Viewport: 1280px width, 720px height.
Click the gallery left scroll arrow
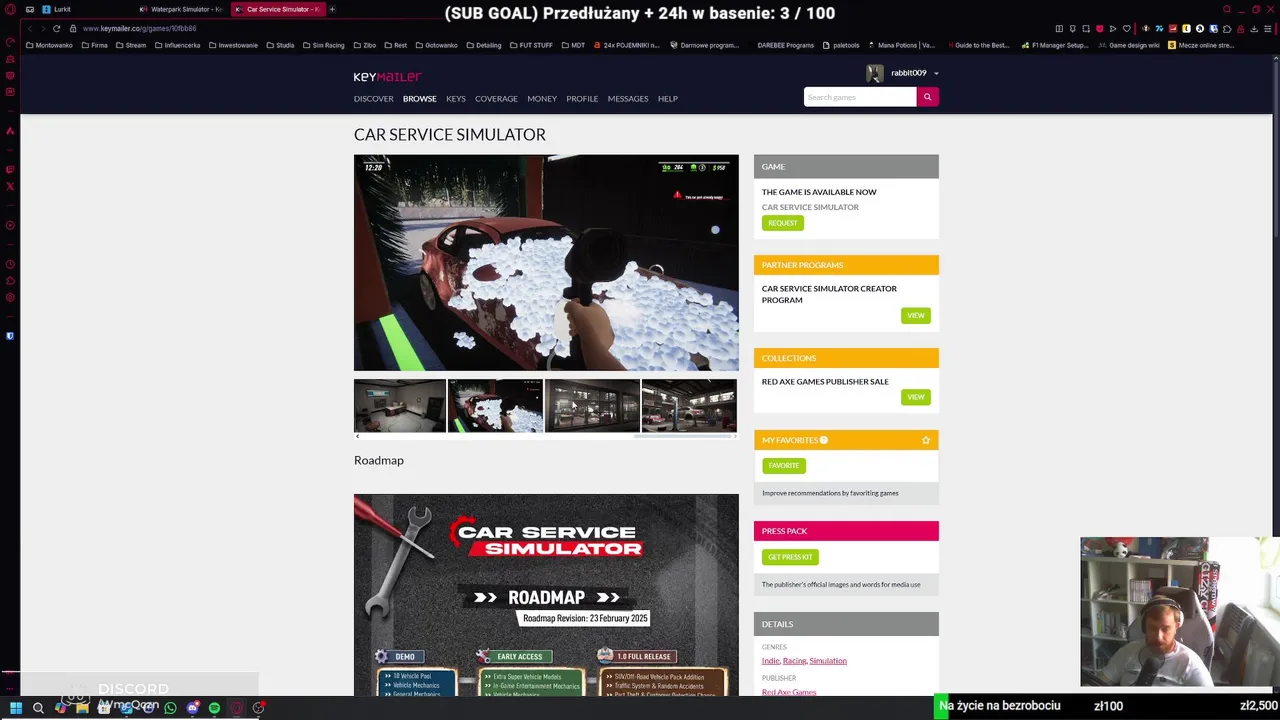click(357, 436)
